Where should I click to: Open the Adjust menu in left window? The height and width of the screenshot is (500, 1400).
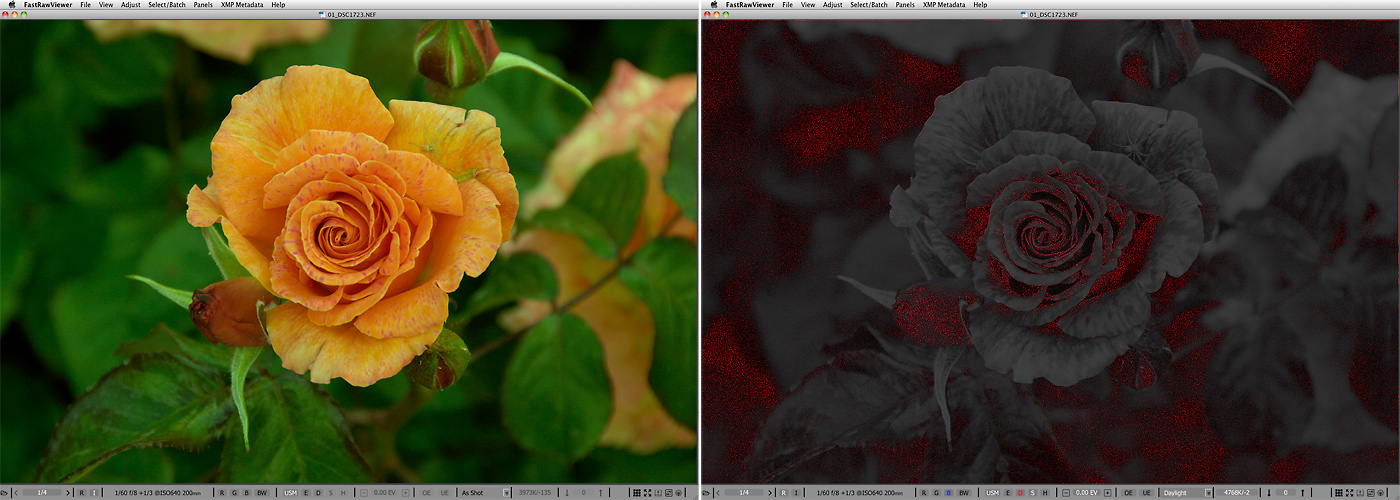[130, 5]
